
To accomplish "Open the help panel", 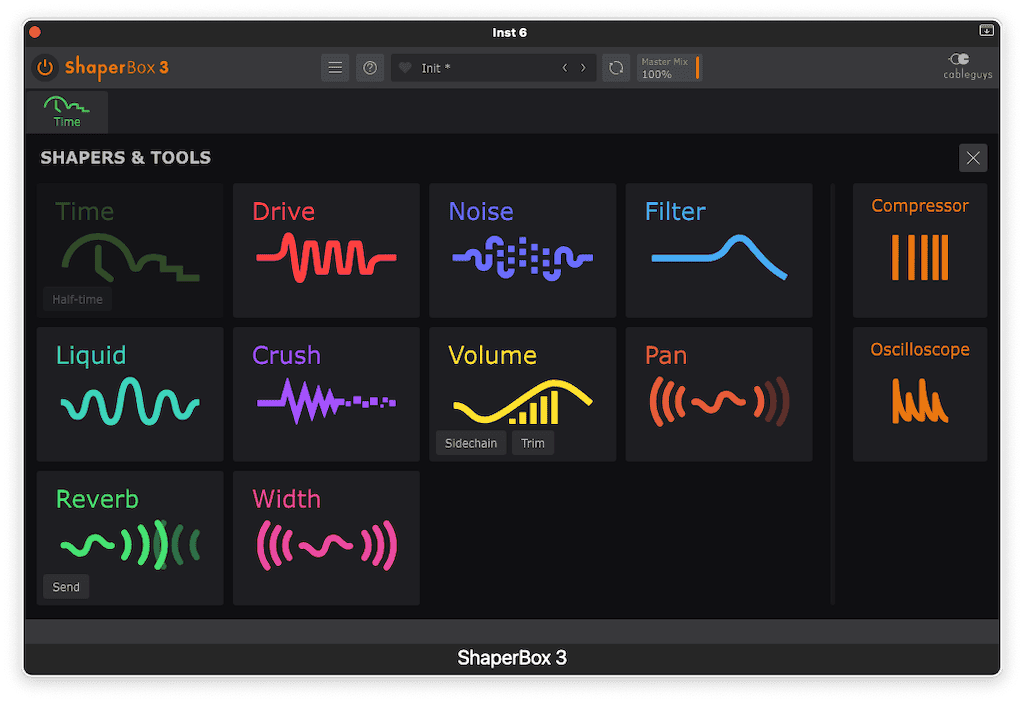I will [x=369, y=67].
